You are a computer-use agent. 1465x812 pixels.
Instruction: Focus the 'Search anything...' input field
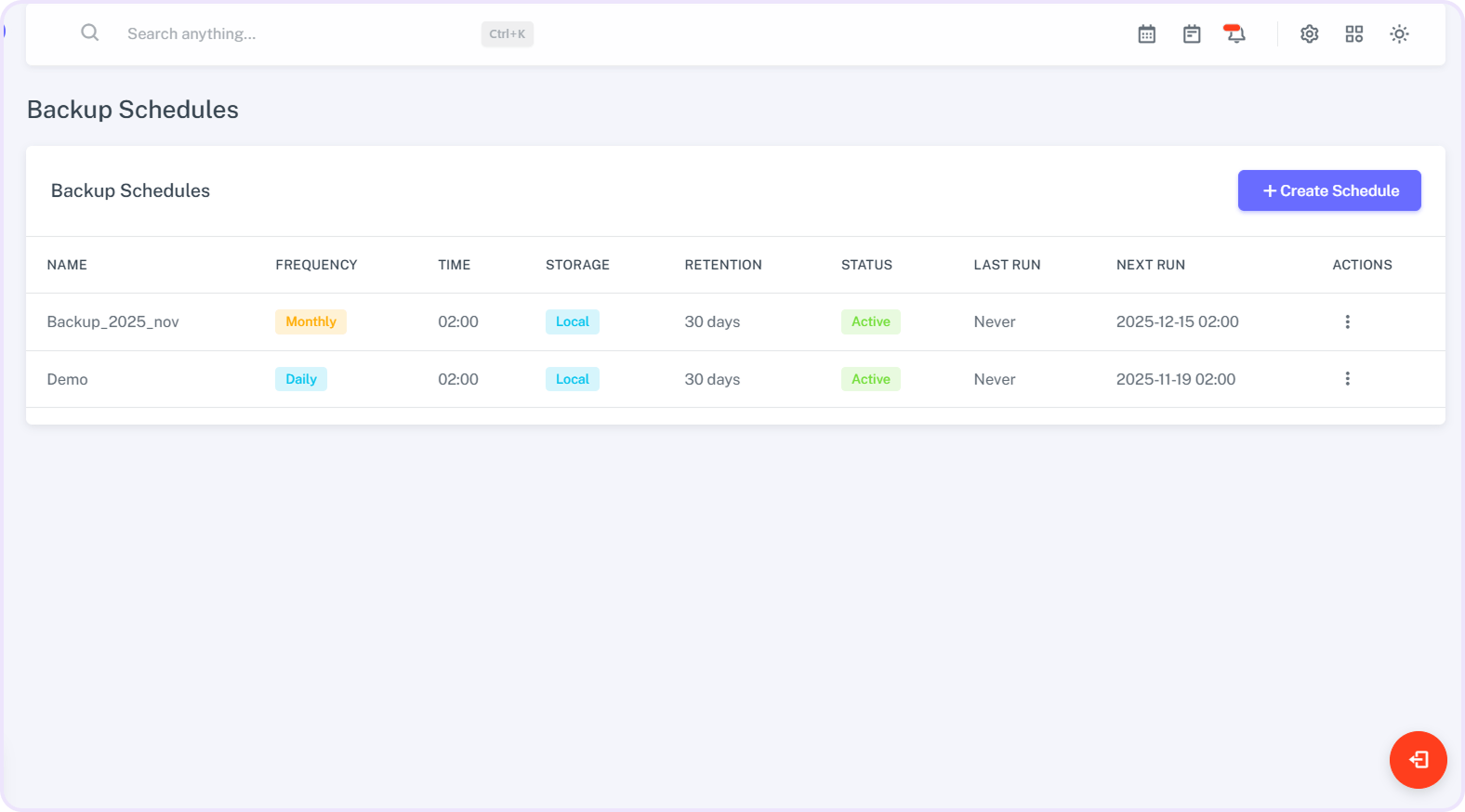[297, 34]
